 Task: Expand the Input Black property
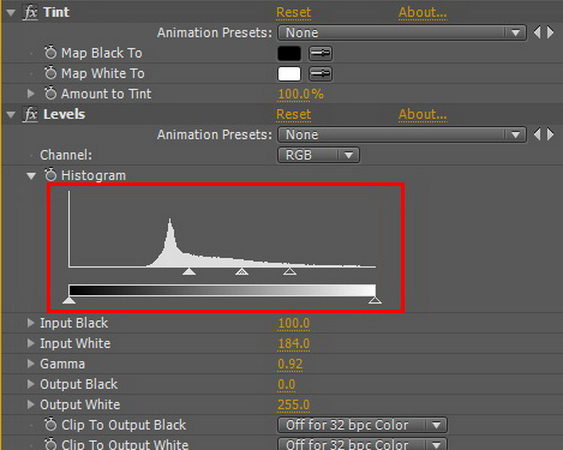[x=31, y=323]
